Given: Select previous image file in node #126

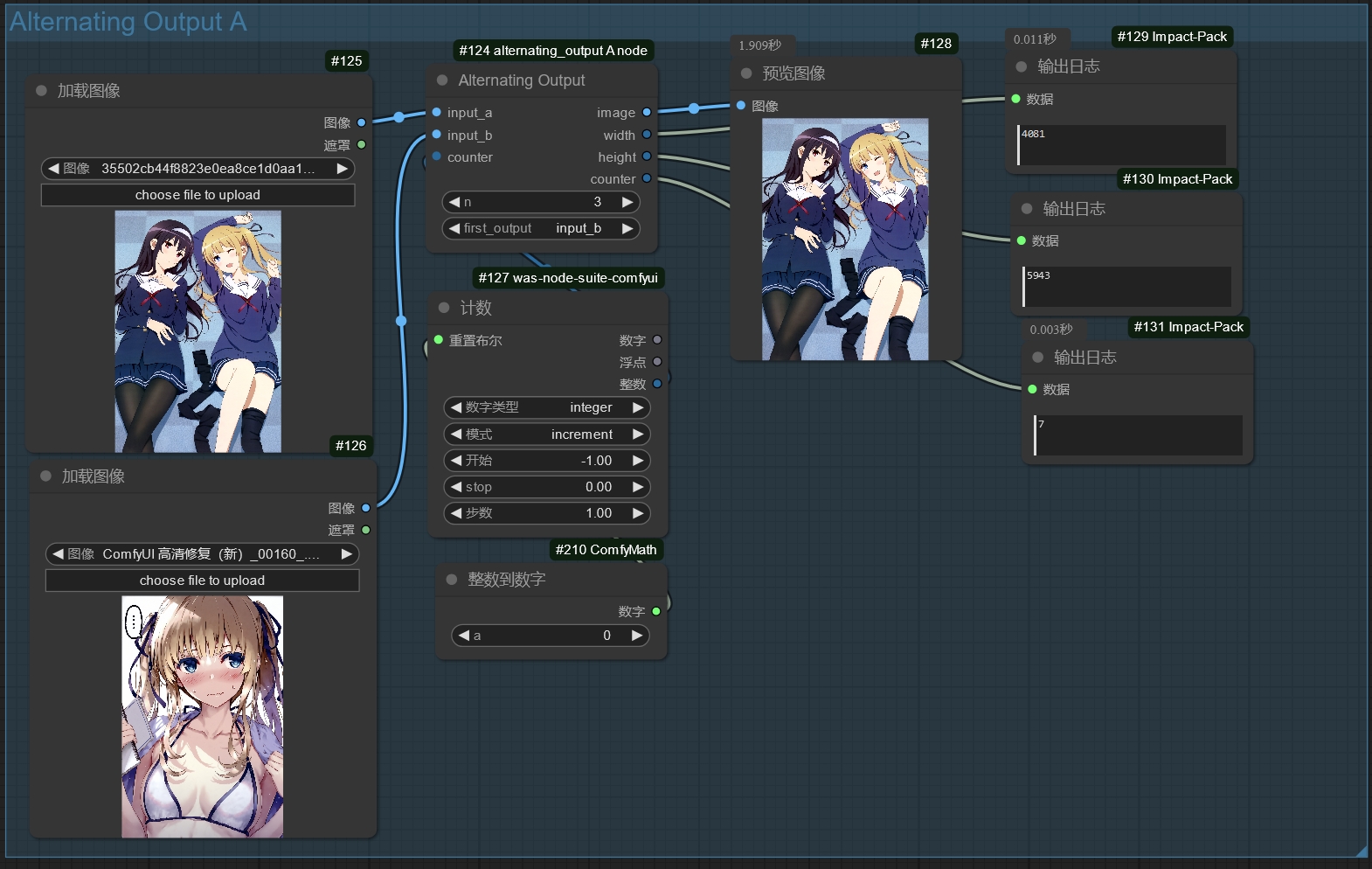Looking at the screenshot, I should [58, 553].
